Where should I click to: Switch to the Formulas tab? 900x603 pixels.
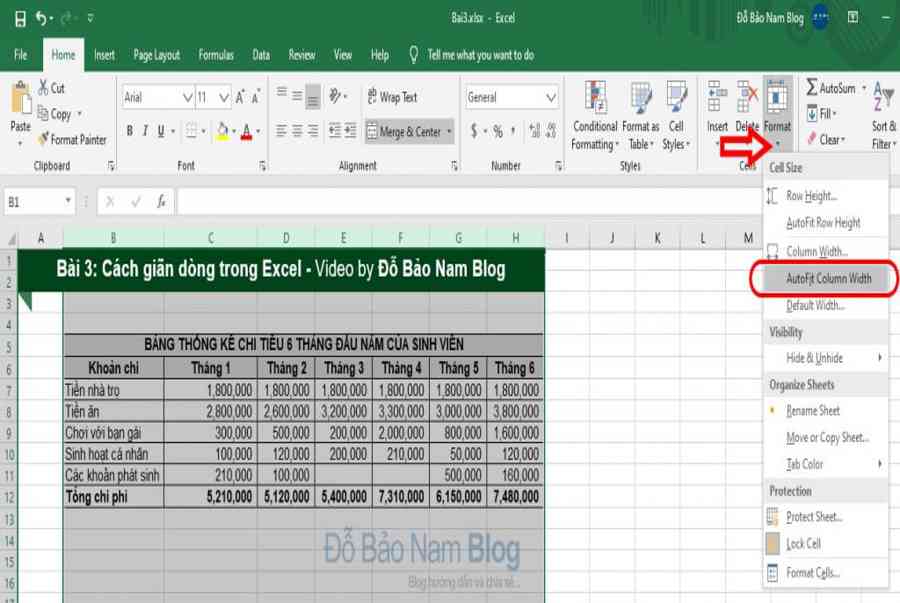[x=216, y=55]
